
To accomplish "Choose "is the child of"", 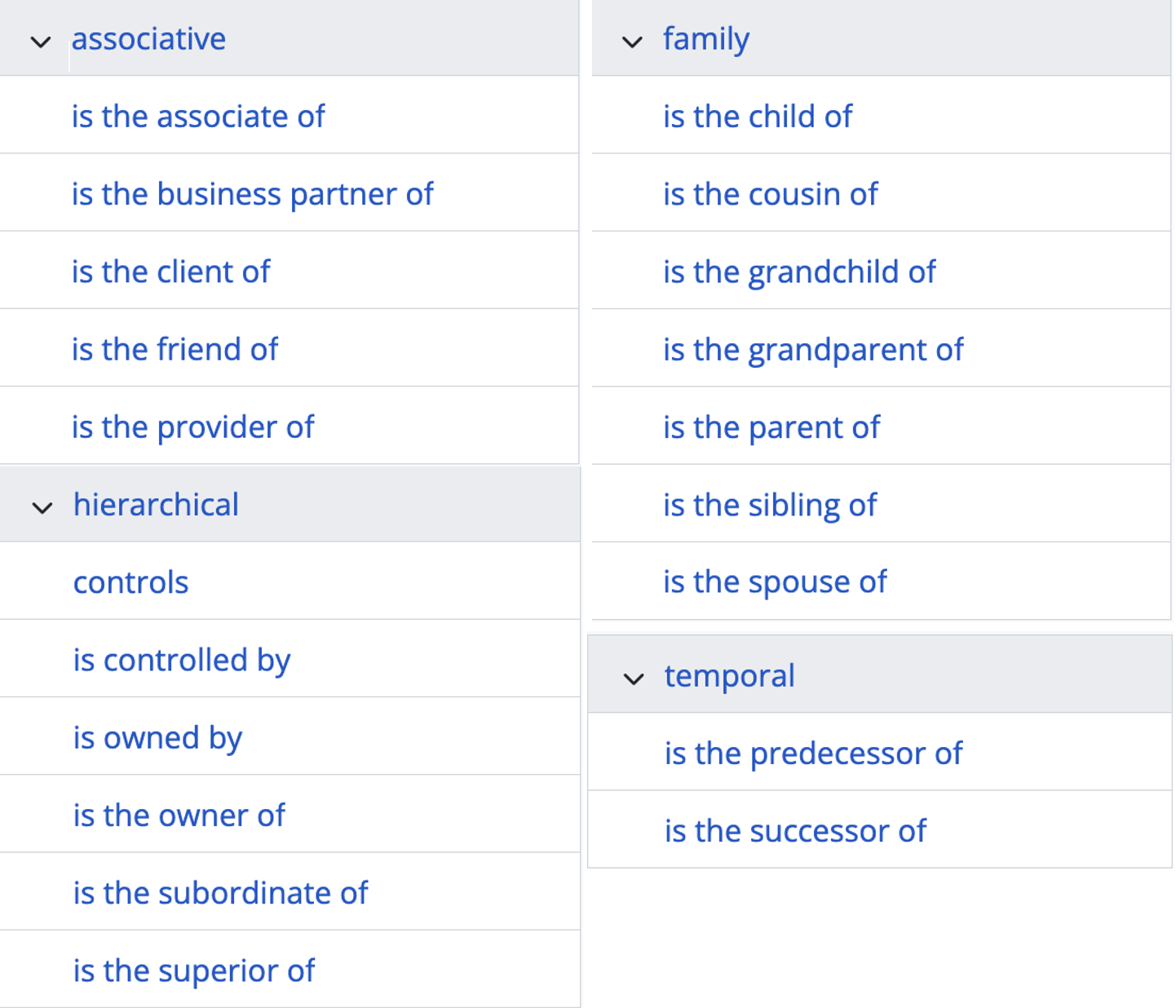I will tap(757, 117).
